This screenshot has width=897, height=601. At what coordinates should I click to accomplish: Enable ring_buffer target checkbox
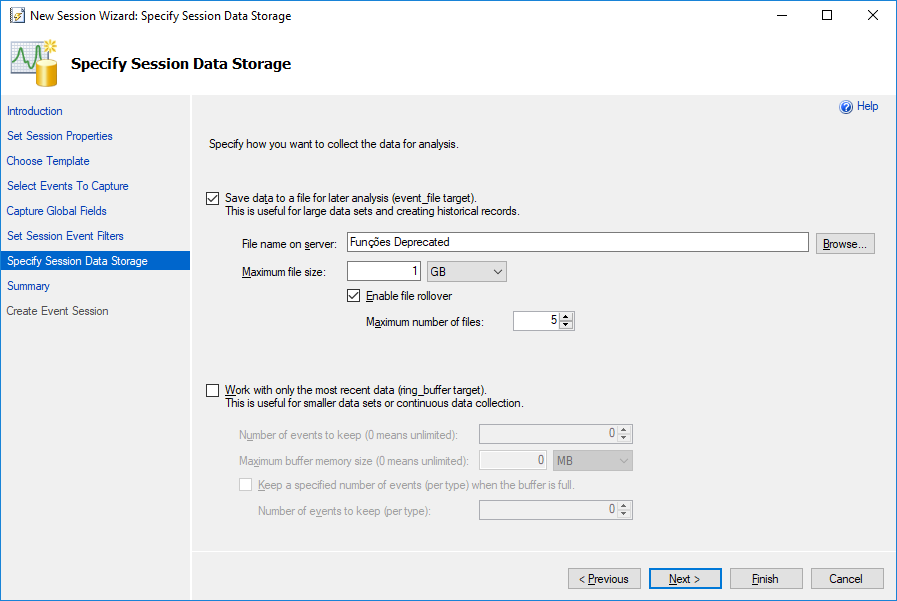[212, 391]
